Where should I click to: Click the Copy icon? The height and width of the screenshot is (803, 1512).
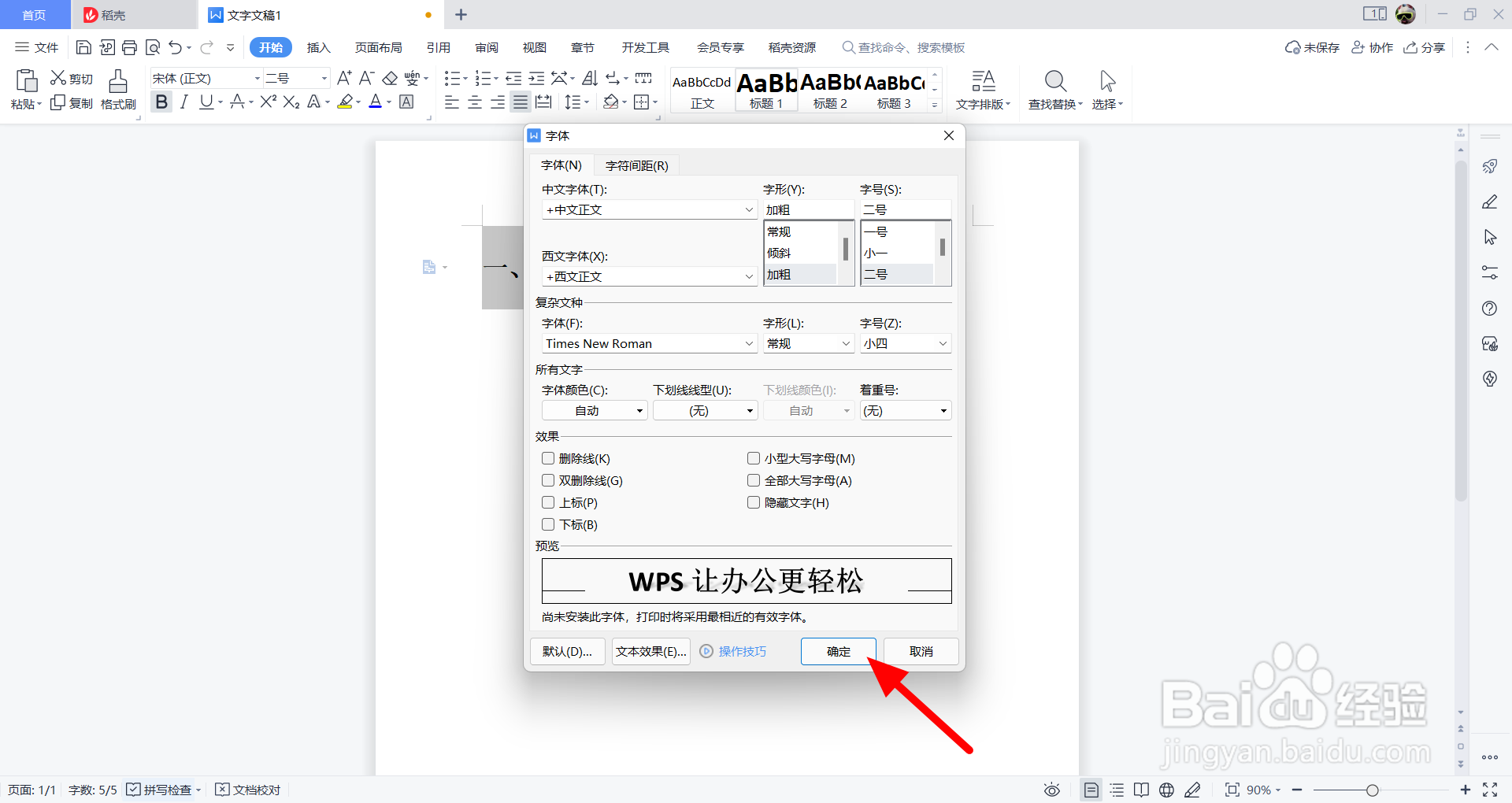tap(57, 103)
